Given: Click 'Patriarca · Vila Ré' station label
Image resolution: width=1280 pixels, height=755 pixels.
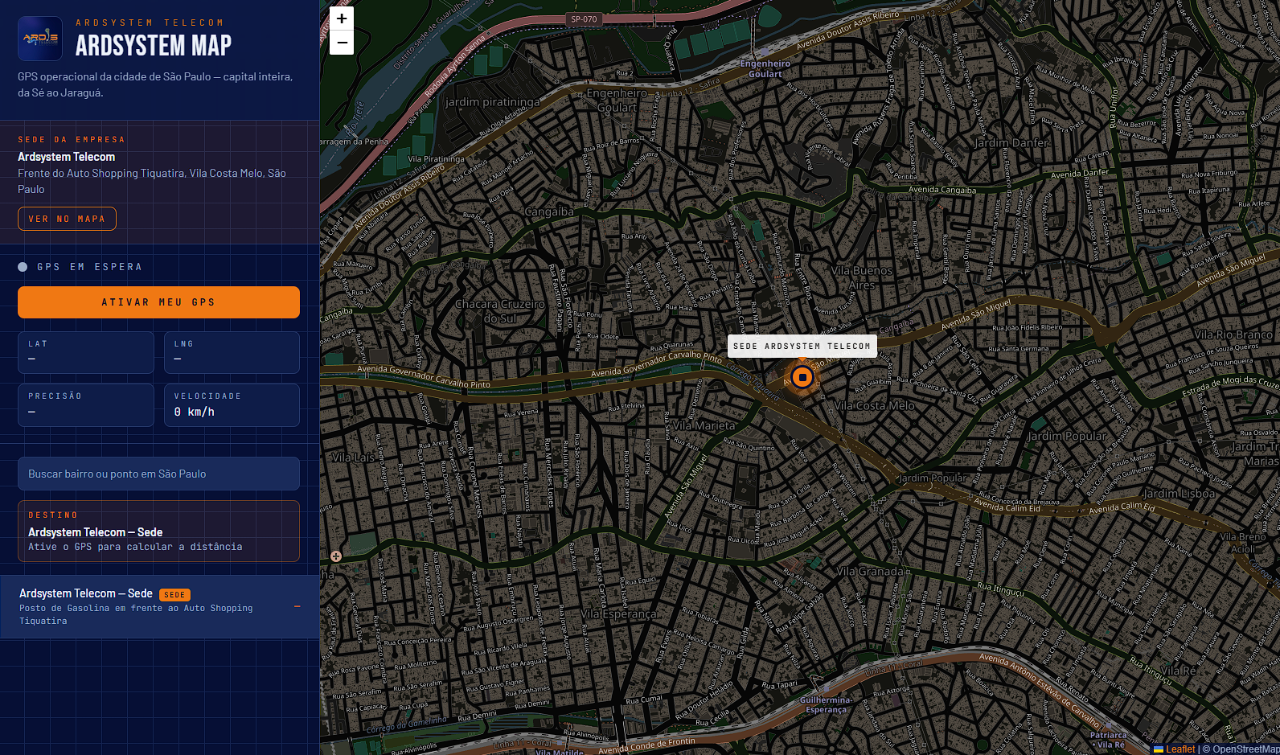Looking at the screenshot, I should (x=1109, y=739).
